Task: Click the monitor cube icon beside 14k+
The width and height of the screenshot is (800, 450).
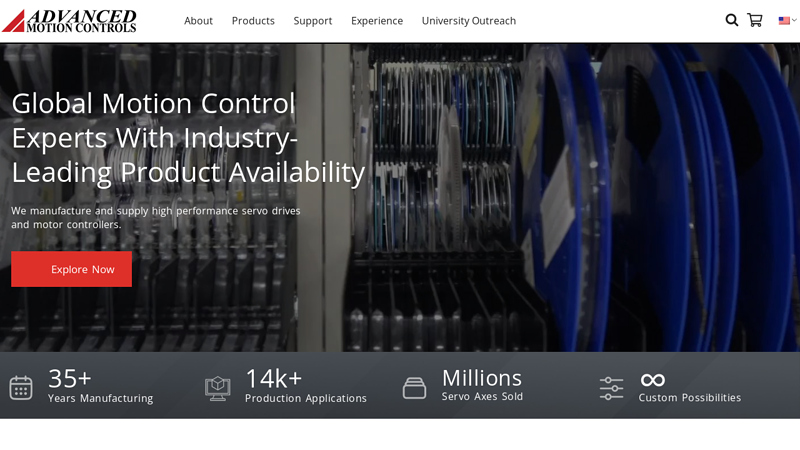Action: [217, 389]
